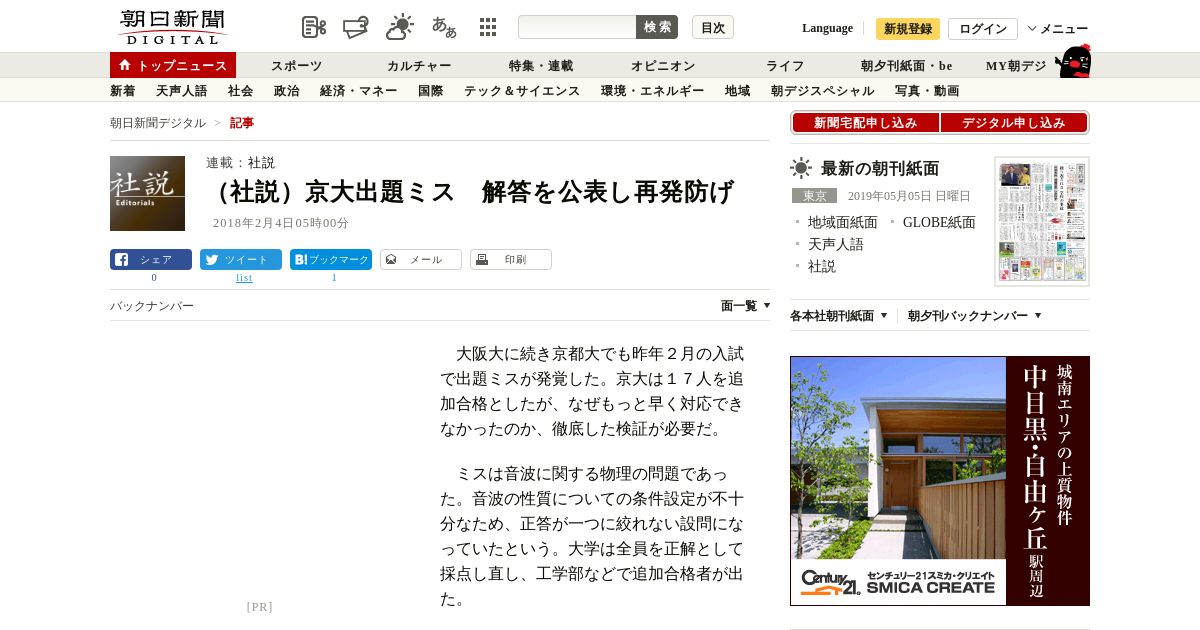Select the カルチャー tab
The image size is (1200, 630).
pyautogui.click(x=420, y=66)
